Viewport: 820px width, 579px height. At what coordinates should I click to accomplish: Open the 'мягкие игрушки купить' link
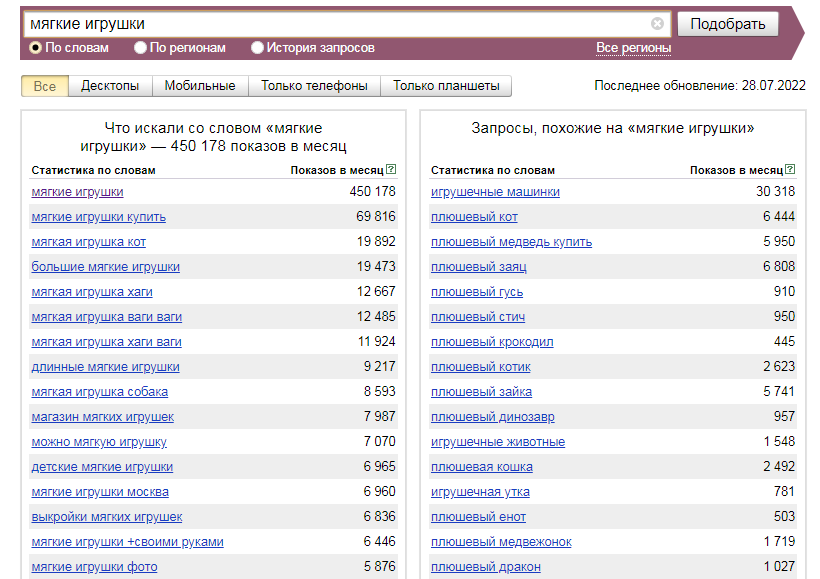(x=98, y=217)
